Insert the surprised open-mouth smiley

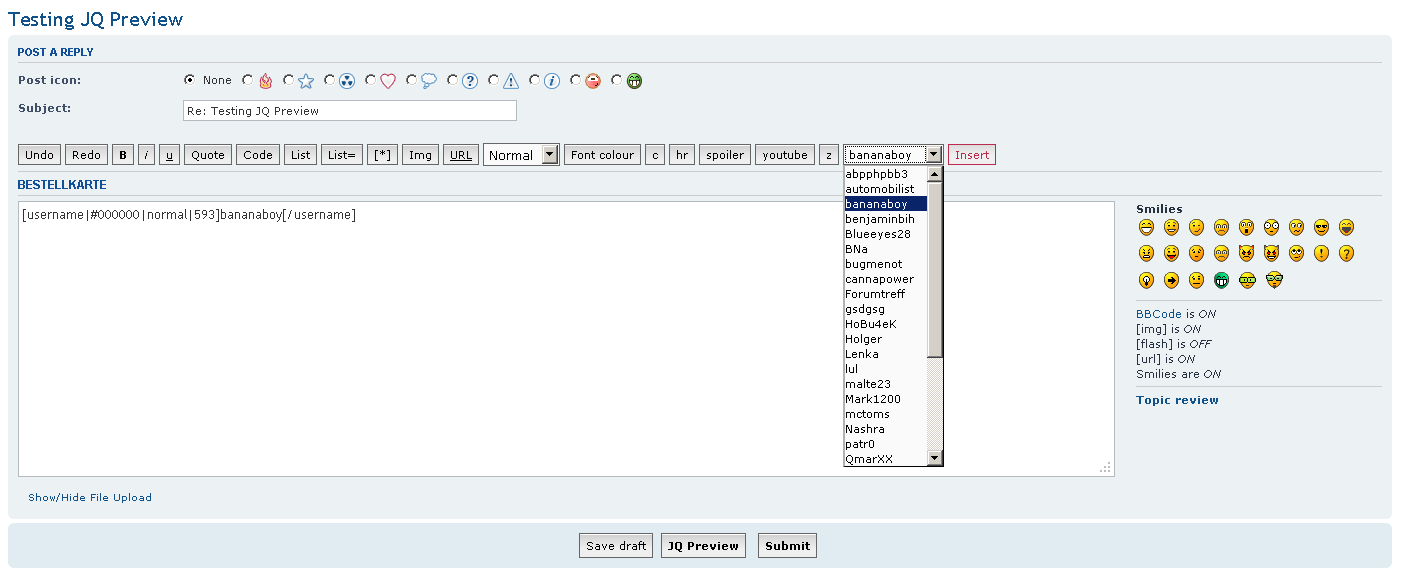click(x=1246, y=227)
